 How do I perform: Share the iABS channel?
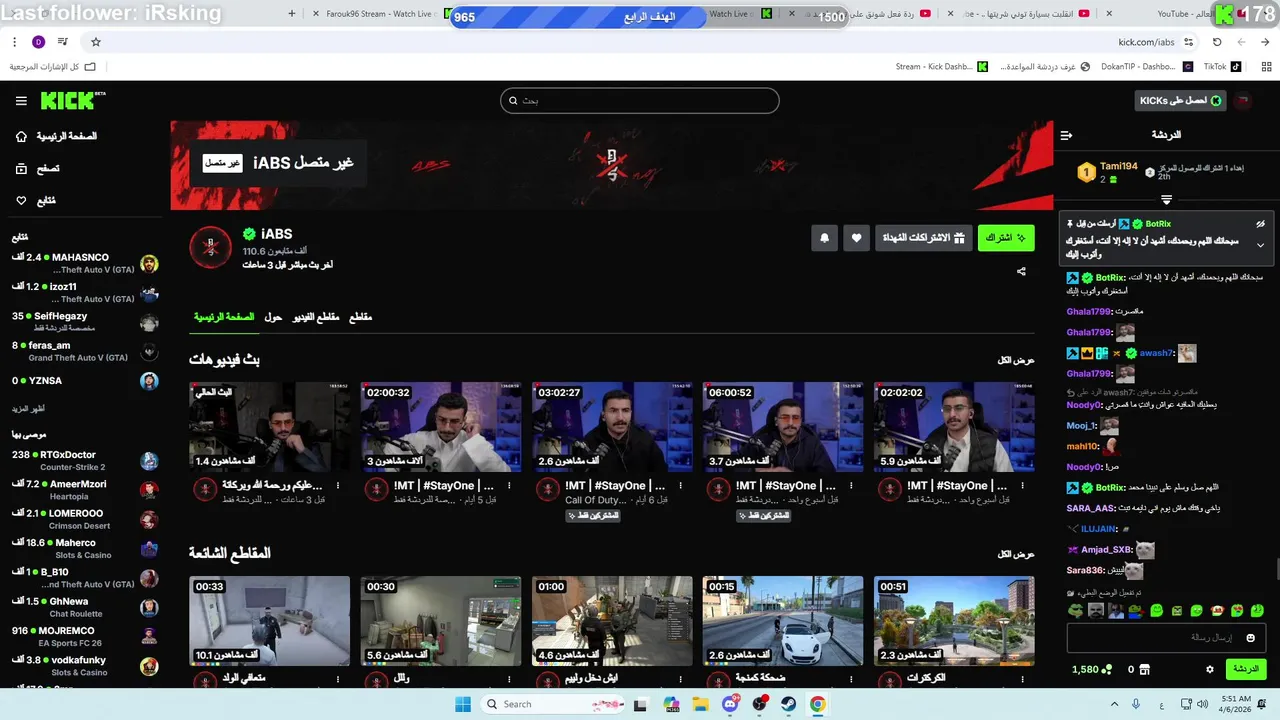(1021, 271)
